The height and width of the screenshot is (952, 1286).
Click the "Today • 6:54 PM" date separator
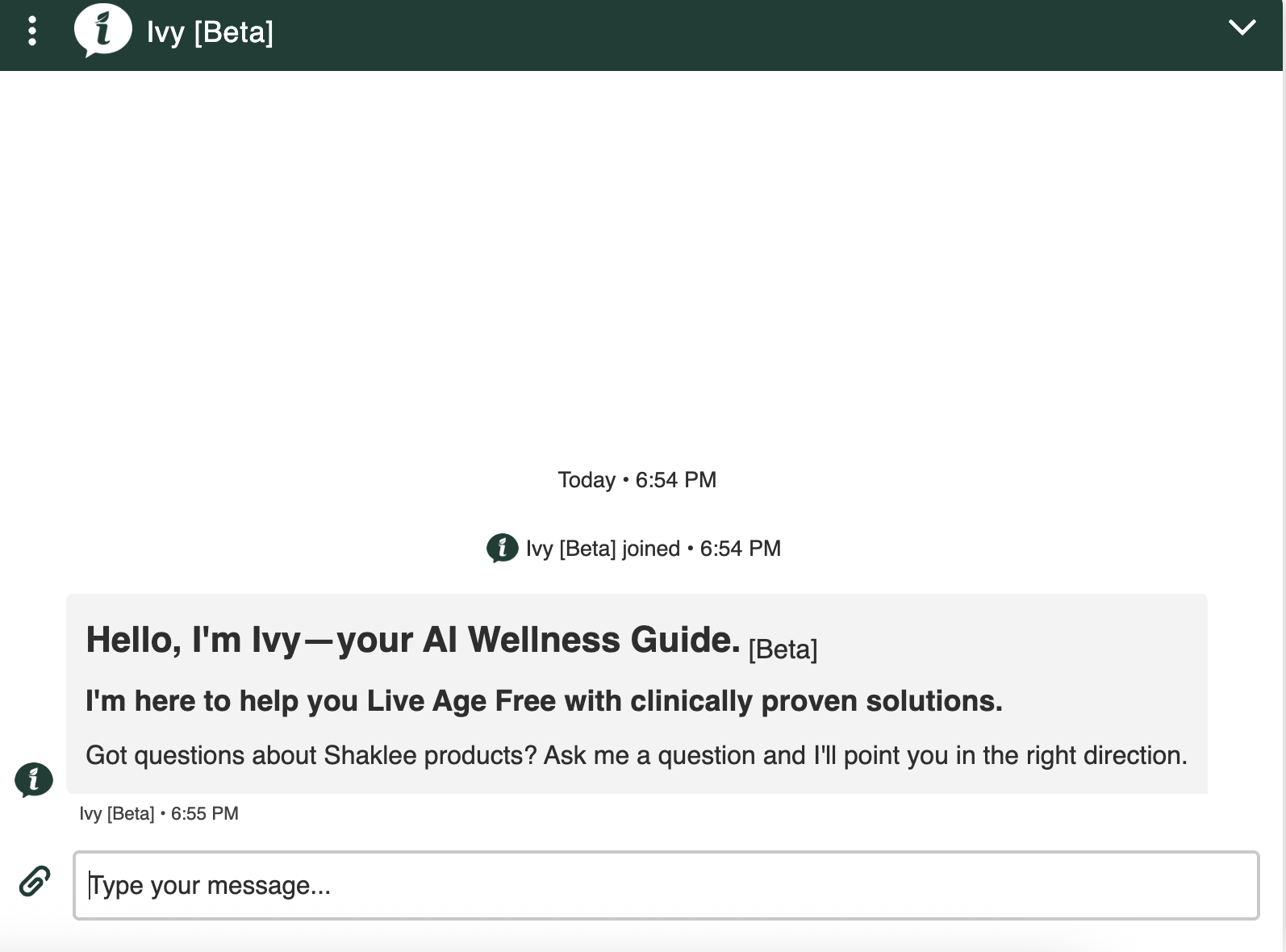pyautogui.click(x=637, y=480)
